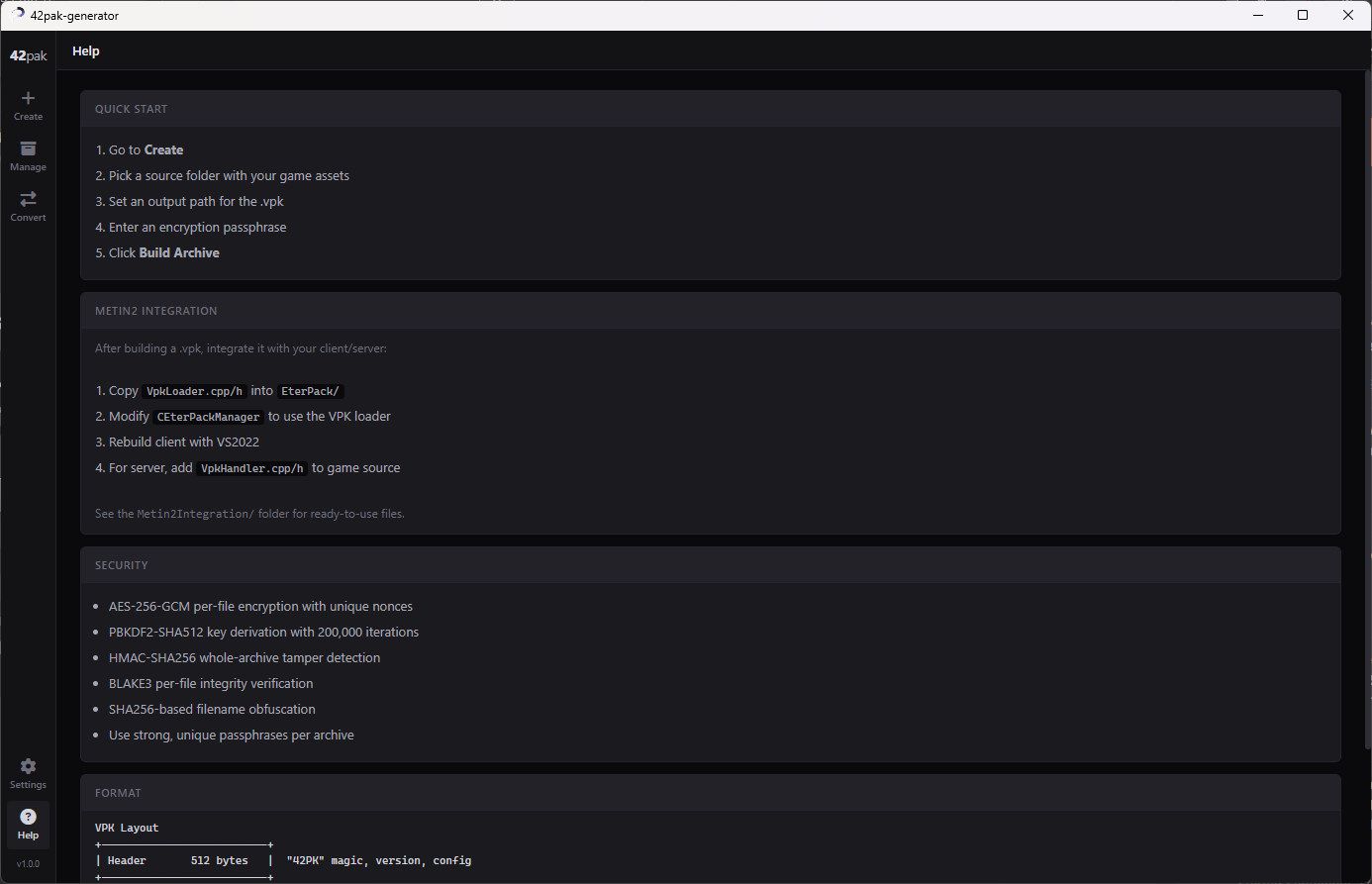The image size is (1372, 884).
Task: Open the Create page from sidebar
Action: 28,106
